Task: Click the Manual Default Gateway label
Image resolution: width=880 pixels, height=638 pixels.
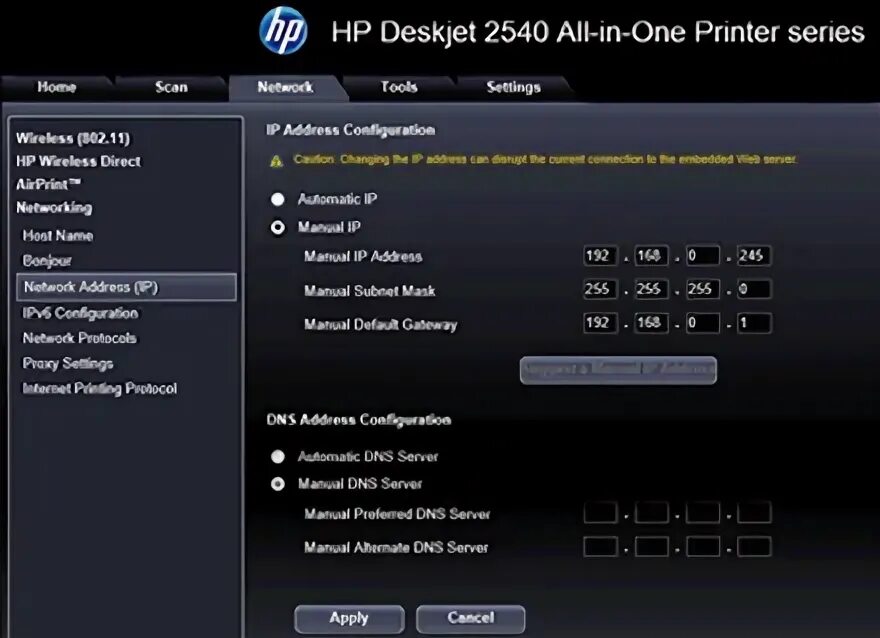Action: 381,324
